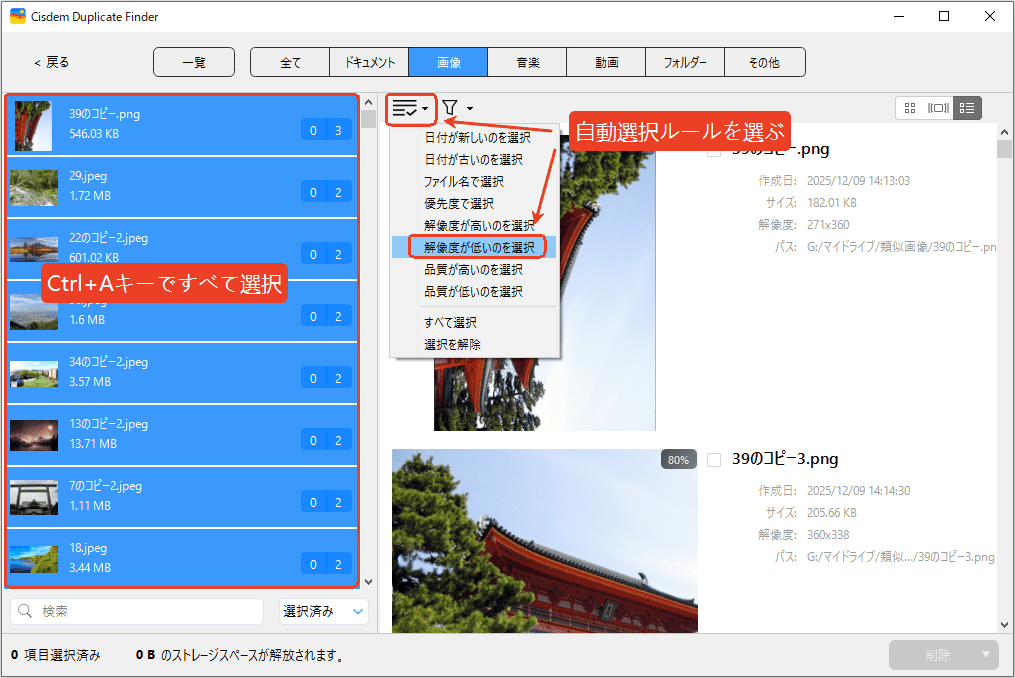Open the filter funnel icon
Viewport: 1015px width, 678px height.
coord(450,108)
